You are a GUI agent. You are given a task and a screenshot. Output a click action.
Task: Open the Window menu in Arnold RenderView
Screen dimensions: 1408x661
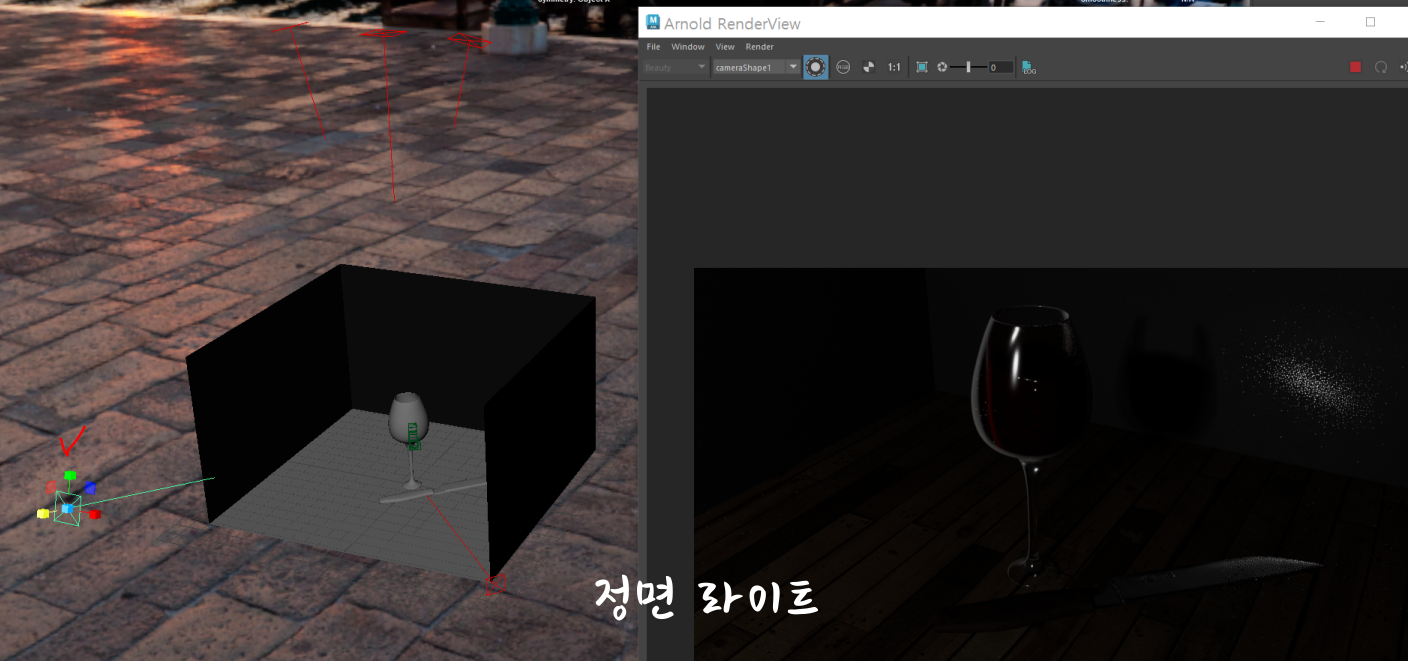688,47
